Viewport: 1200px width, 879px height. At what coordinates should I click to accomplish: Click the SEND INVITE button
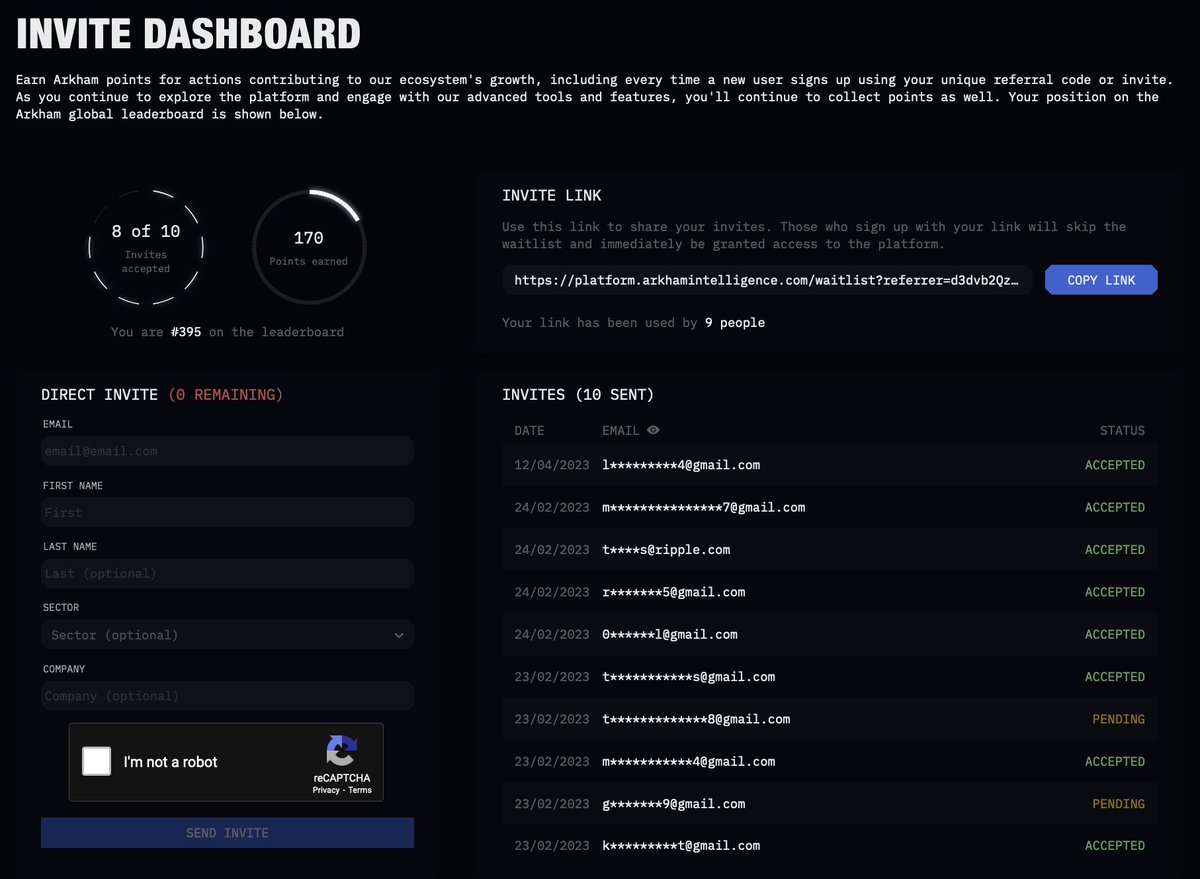coord(227,832)
